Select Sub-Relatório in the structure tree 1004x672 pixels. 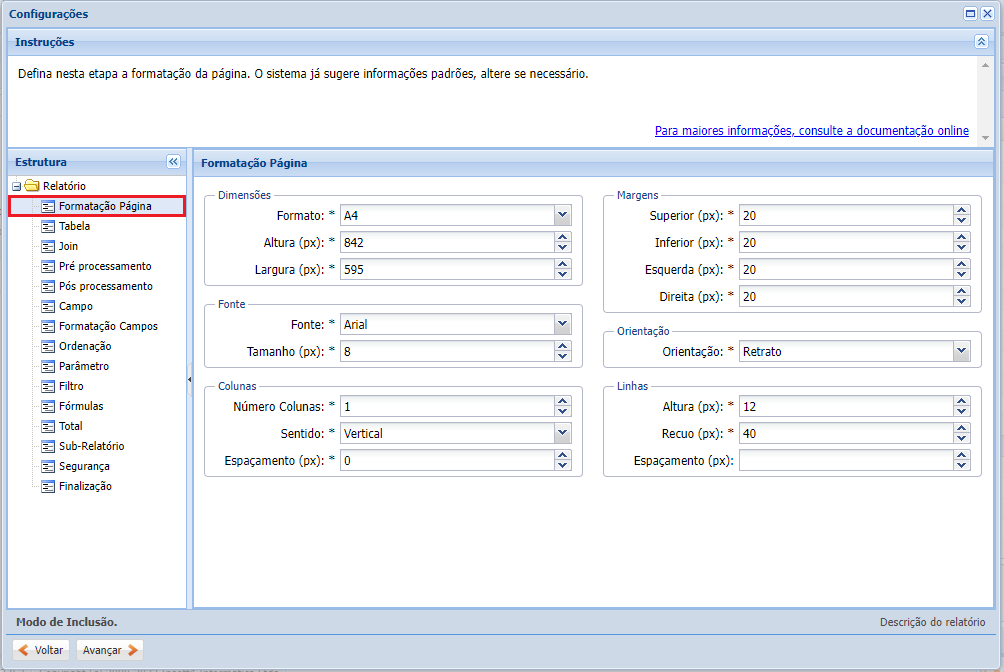click(91, 446)
